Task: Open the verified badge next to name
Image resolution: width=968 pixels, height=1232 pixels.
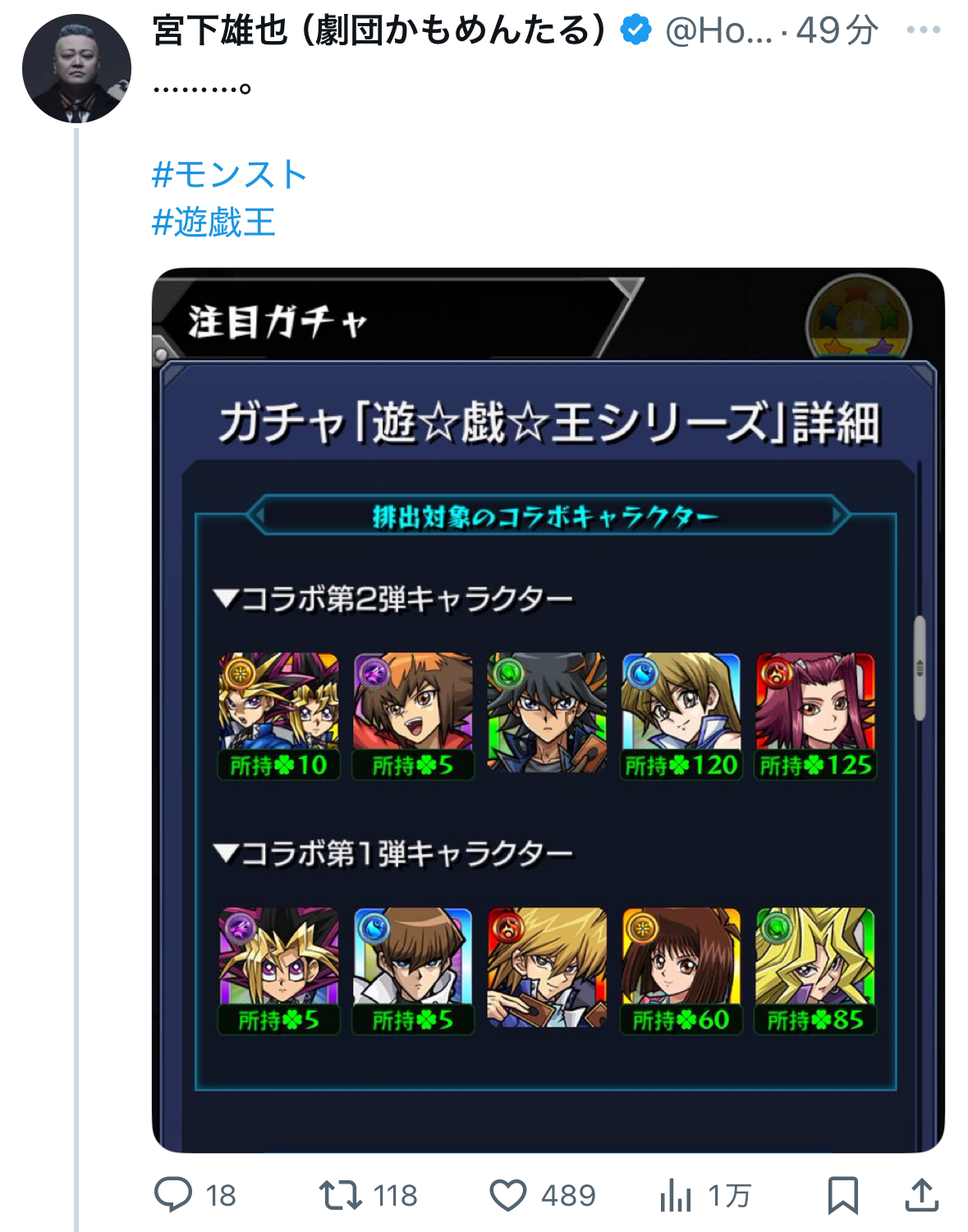Action: click(635, 30)
